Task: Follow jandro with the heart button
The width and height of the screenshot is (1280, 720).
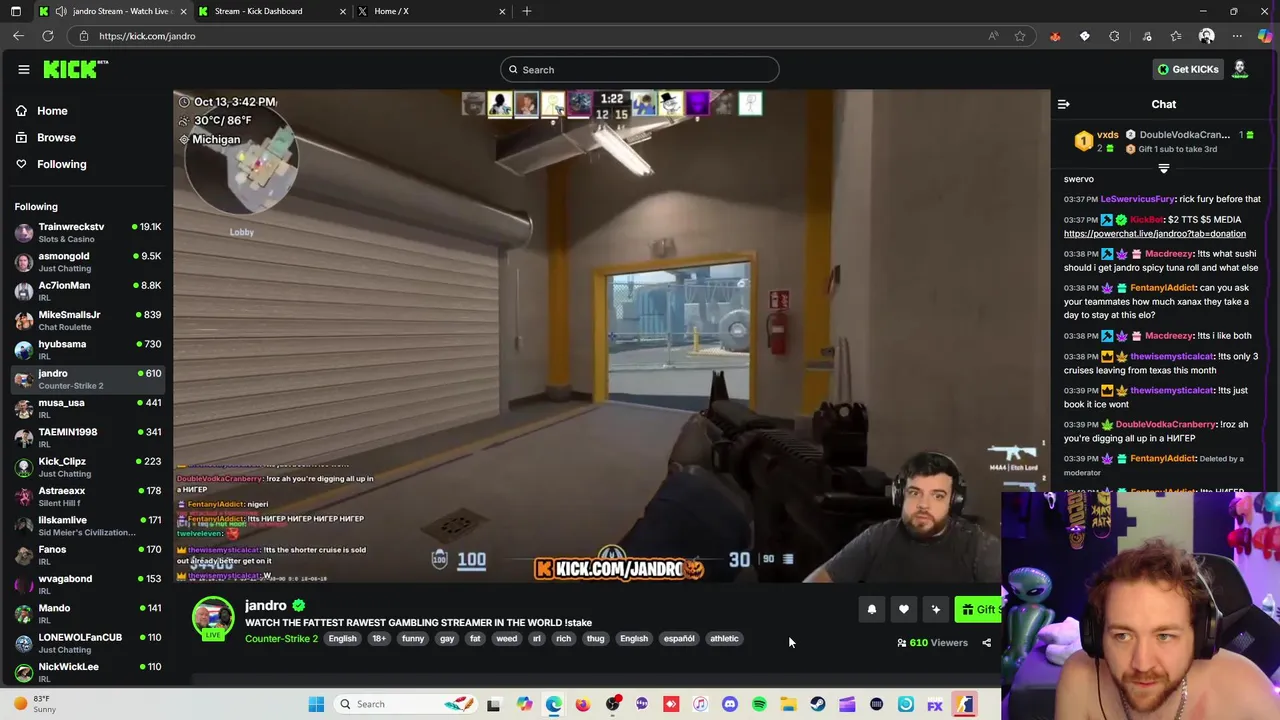Action: tap(904, 609)
